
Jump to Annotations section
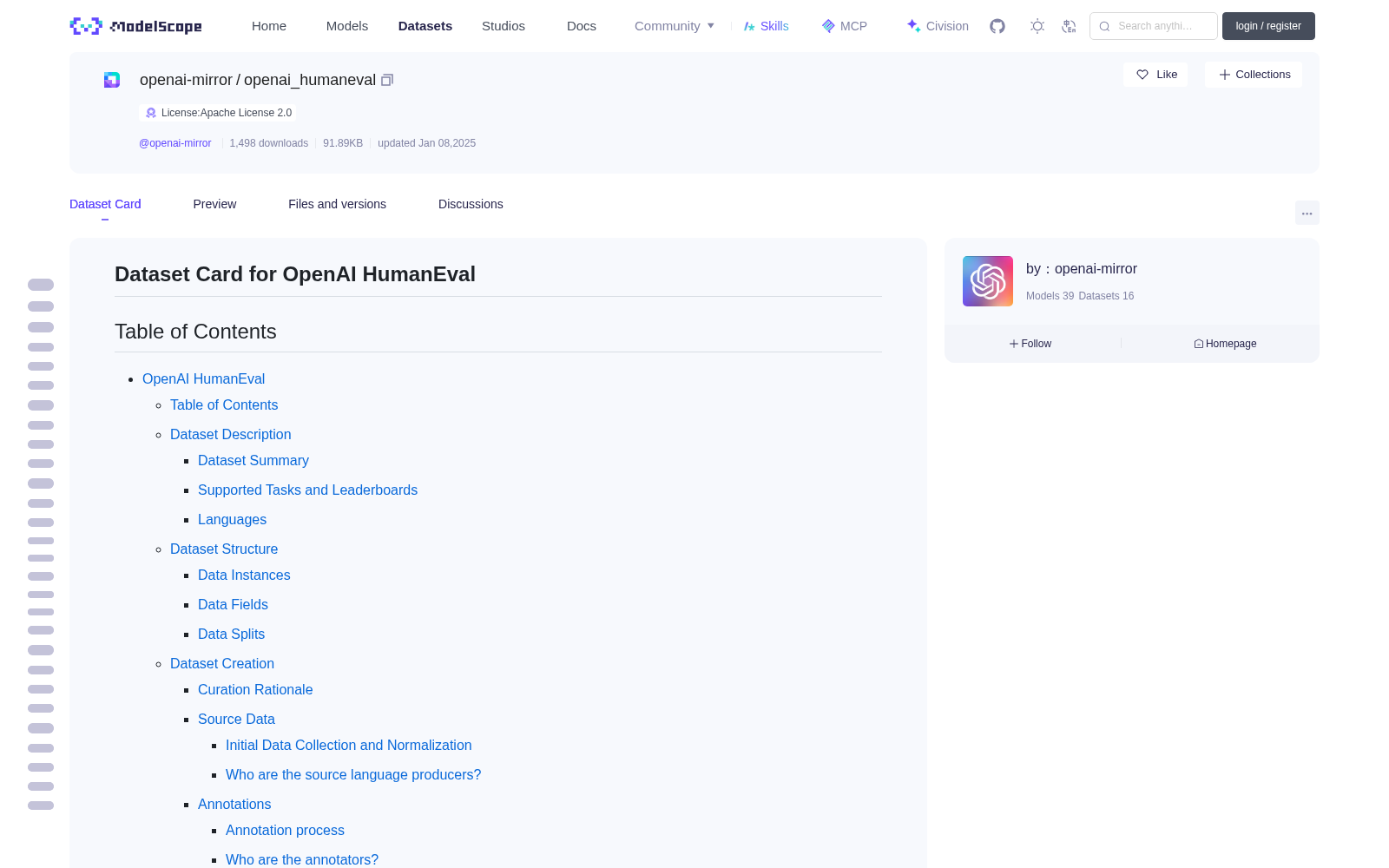tap(234, 804)
